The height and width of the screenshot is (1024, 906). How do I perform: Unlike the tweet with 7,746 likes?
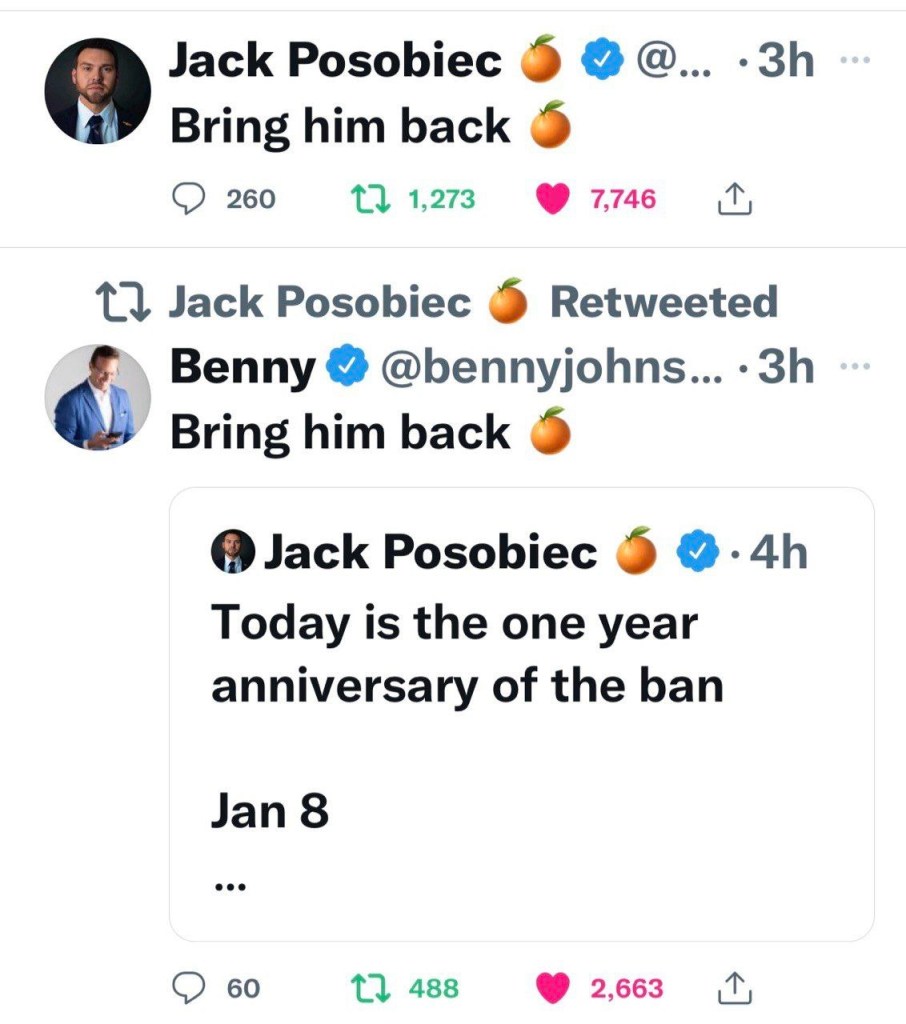pyautogui.click(x=553, y=199)
